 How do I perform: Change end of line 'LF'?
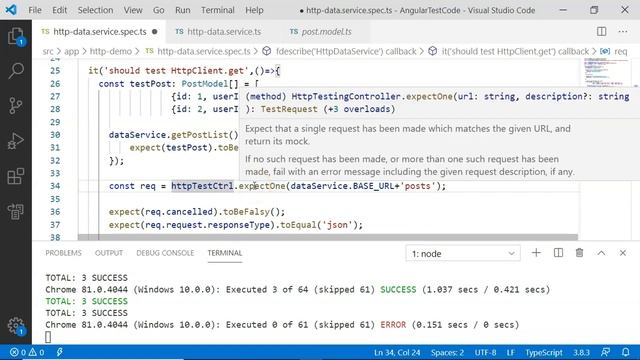pyautogui.click(x=511, y=352)
